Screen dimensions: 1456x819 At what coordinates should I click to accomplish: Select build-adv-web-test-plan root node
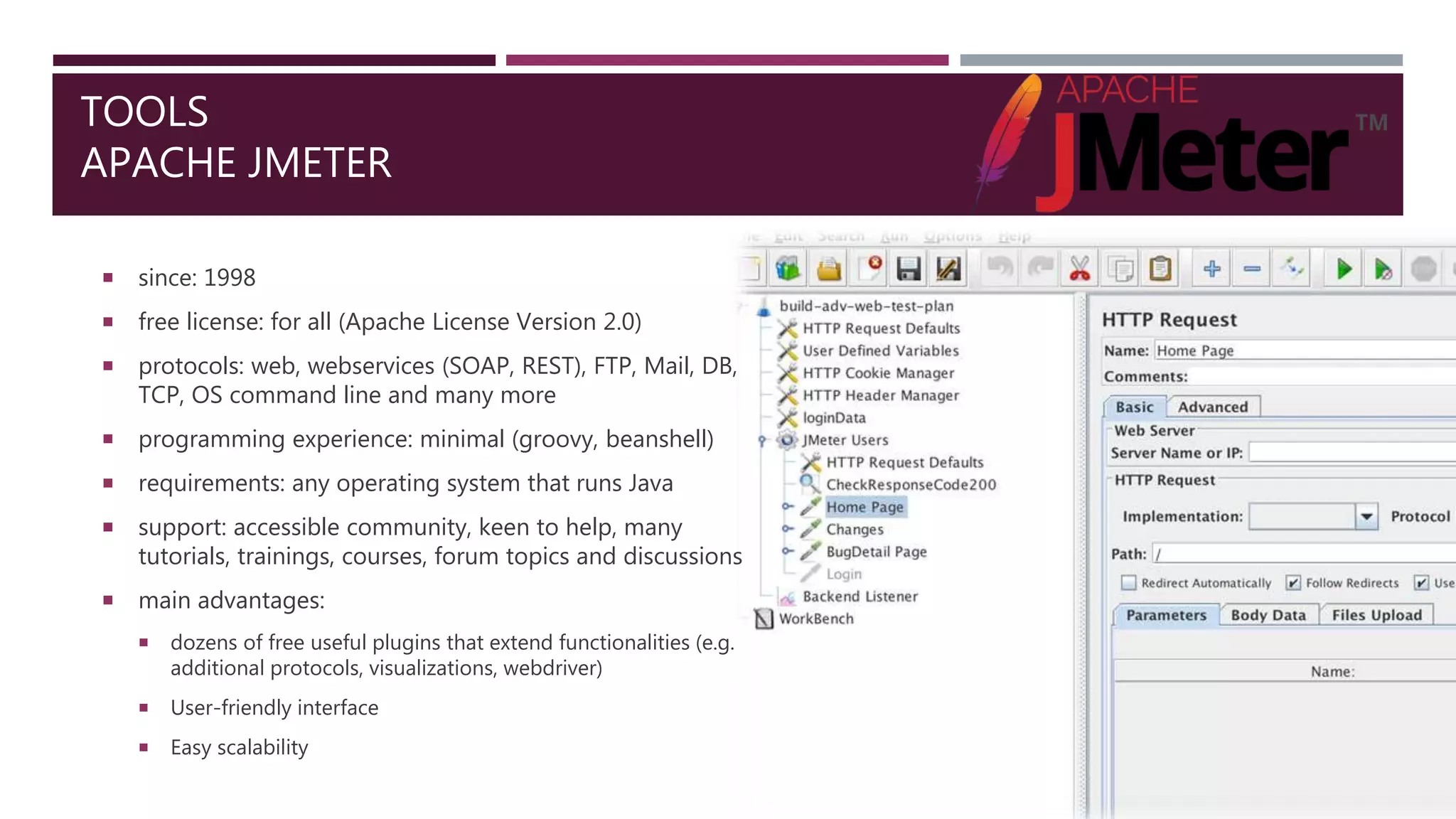click(866, 306)
